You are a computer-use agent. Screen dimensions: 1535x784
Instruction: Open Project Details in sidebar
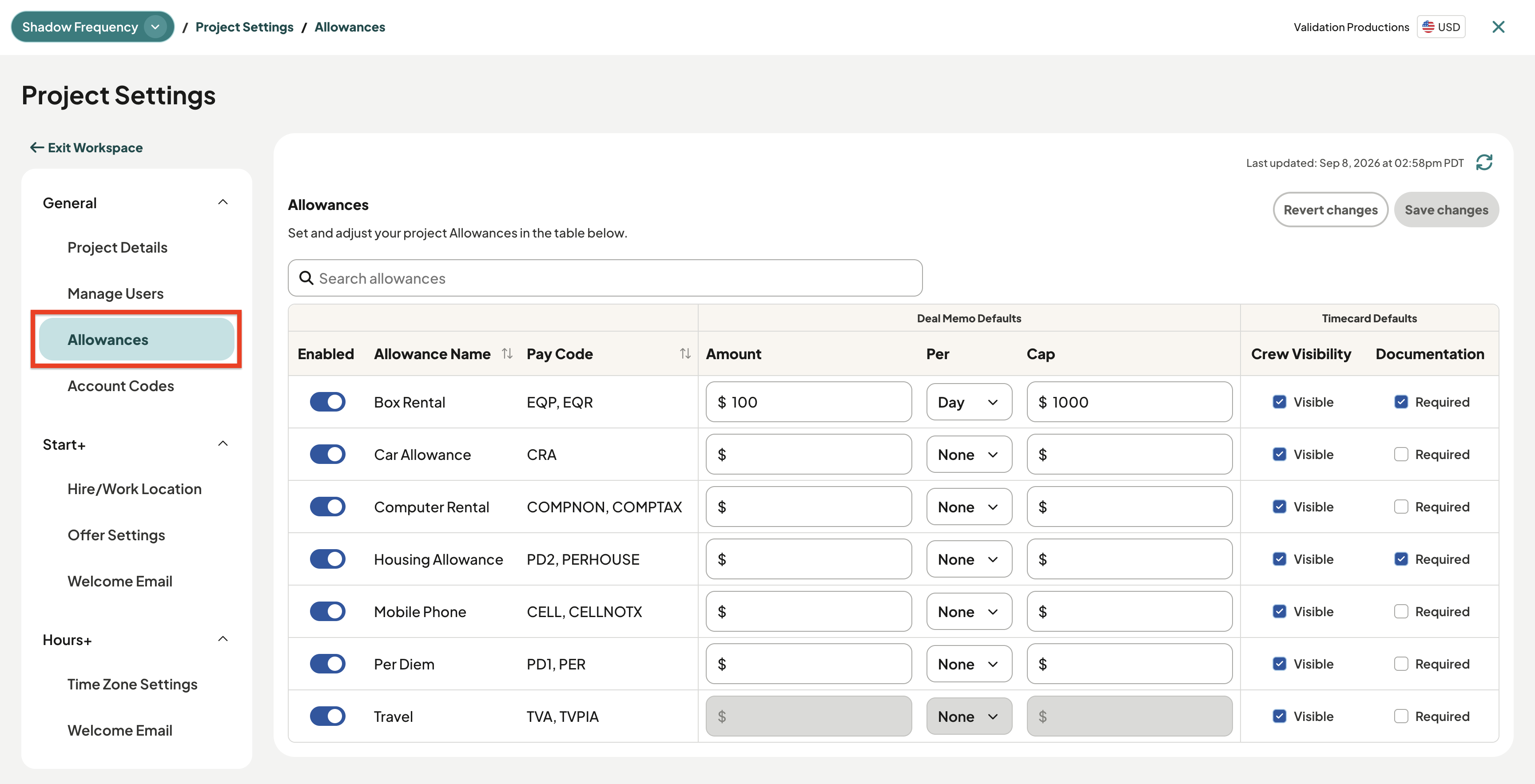click(117, 247)
